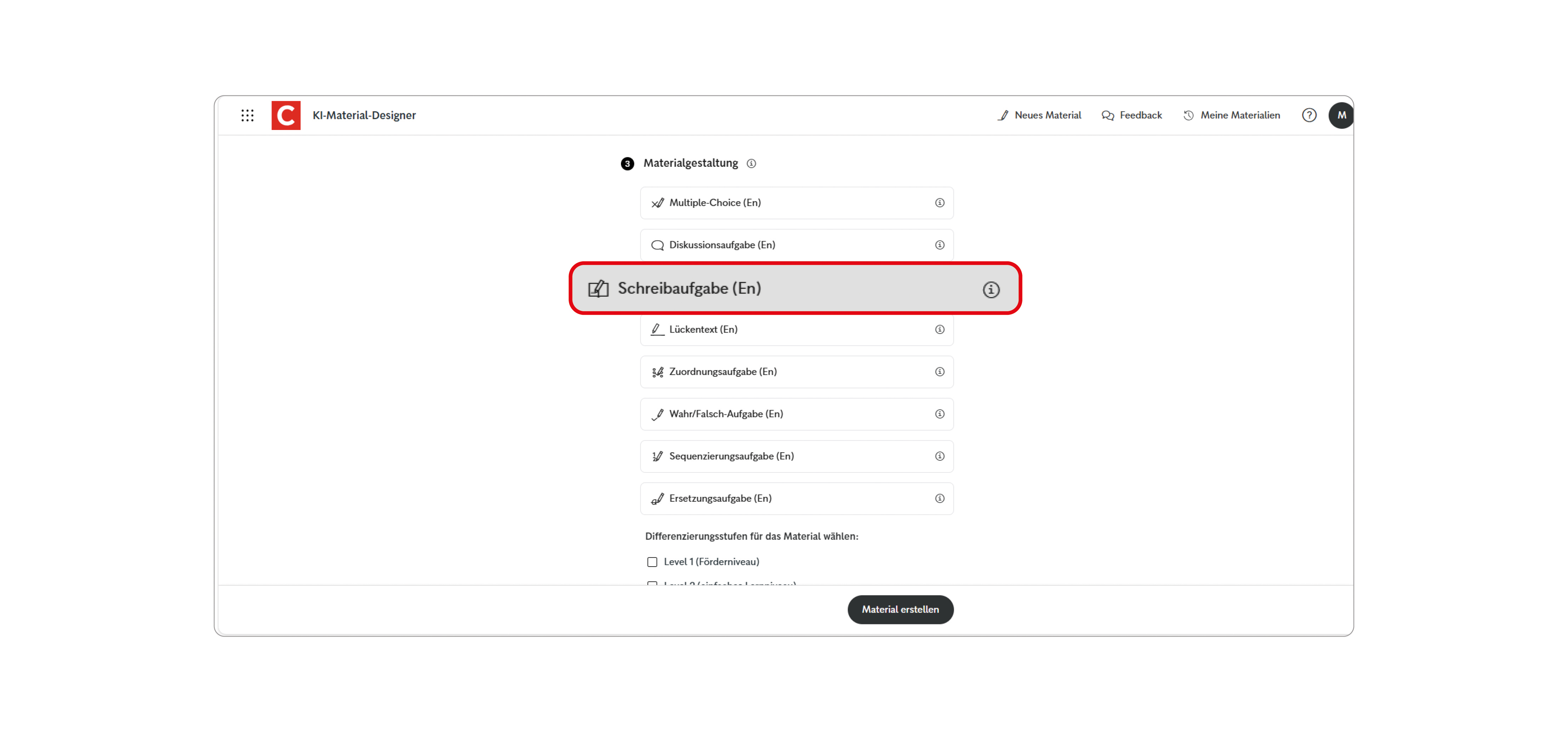Viewport: 1568px width, 732px height.
Task: Open the app launcher grid icon
Action: click(248, 115)
